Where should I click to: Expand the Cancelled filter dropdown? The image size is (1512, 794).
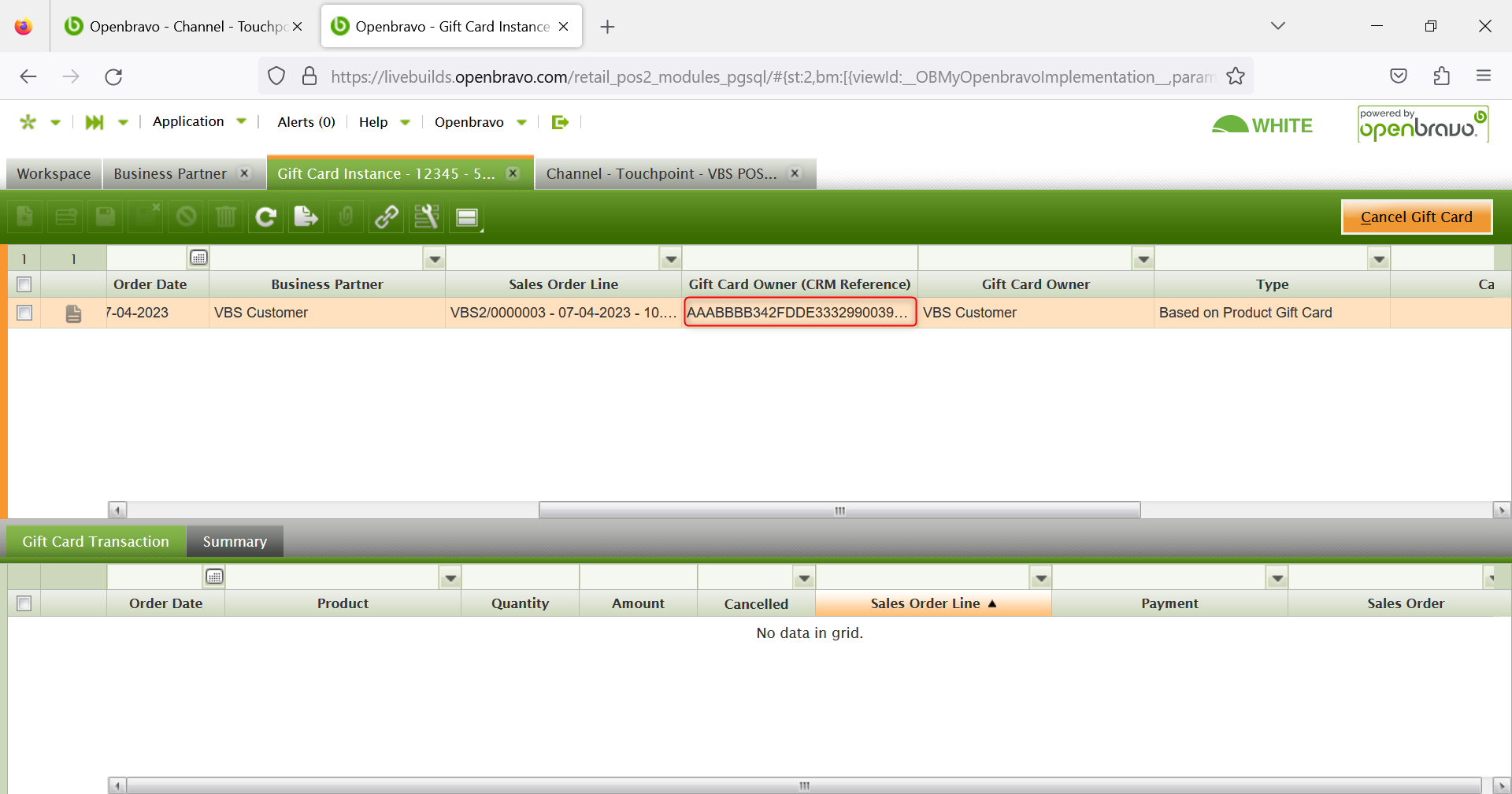(x=804, y=577)
